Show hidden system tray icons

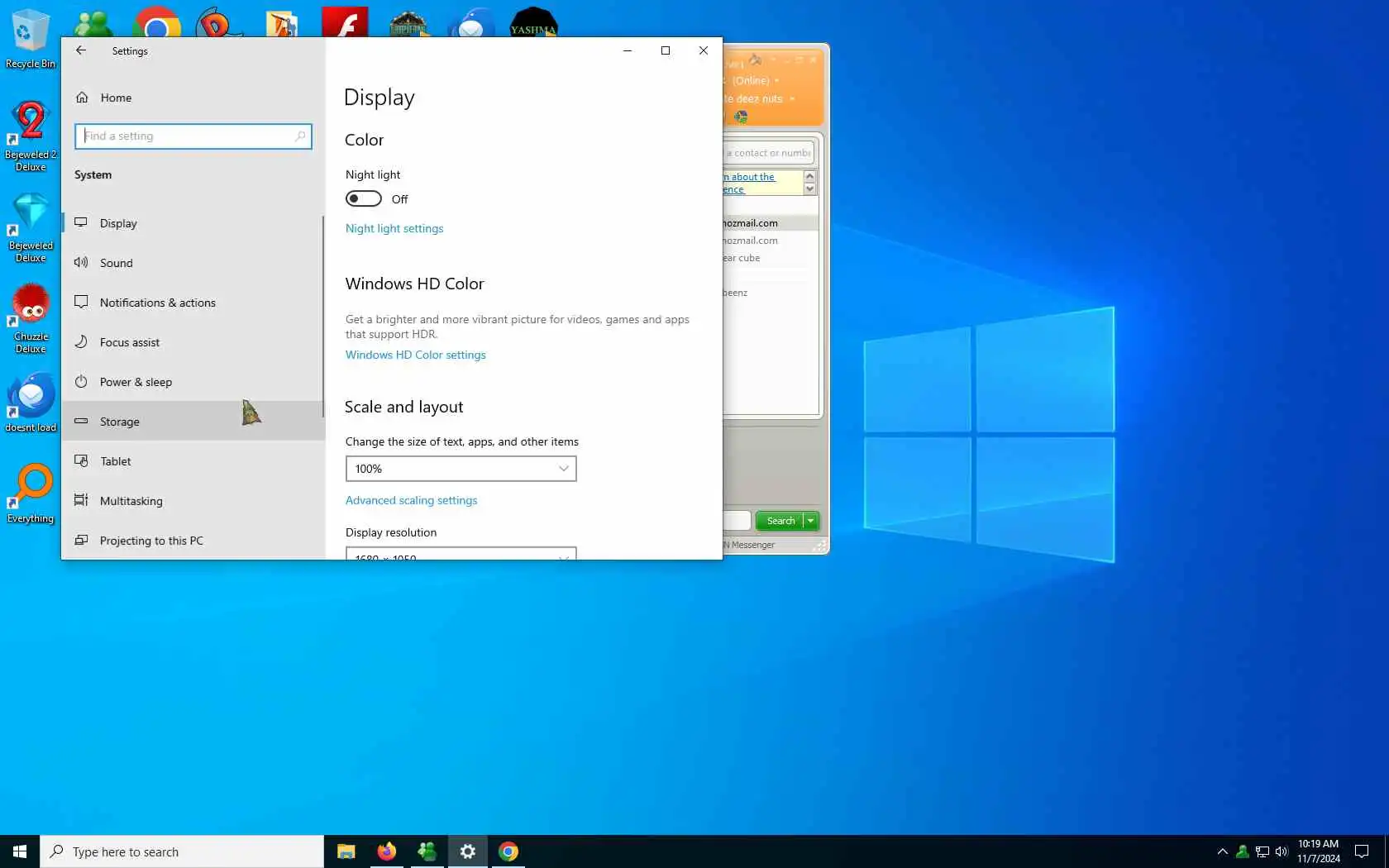click(x=1222, y=851)
